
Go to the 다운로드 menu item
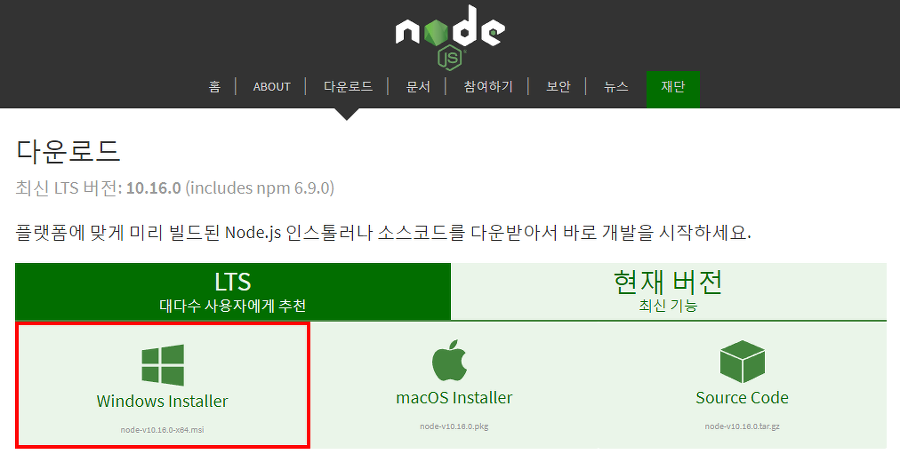(x=348, y=87)
